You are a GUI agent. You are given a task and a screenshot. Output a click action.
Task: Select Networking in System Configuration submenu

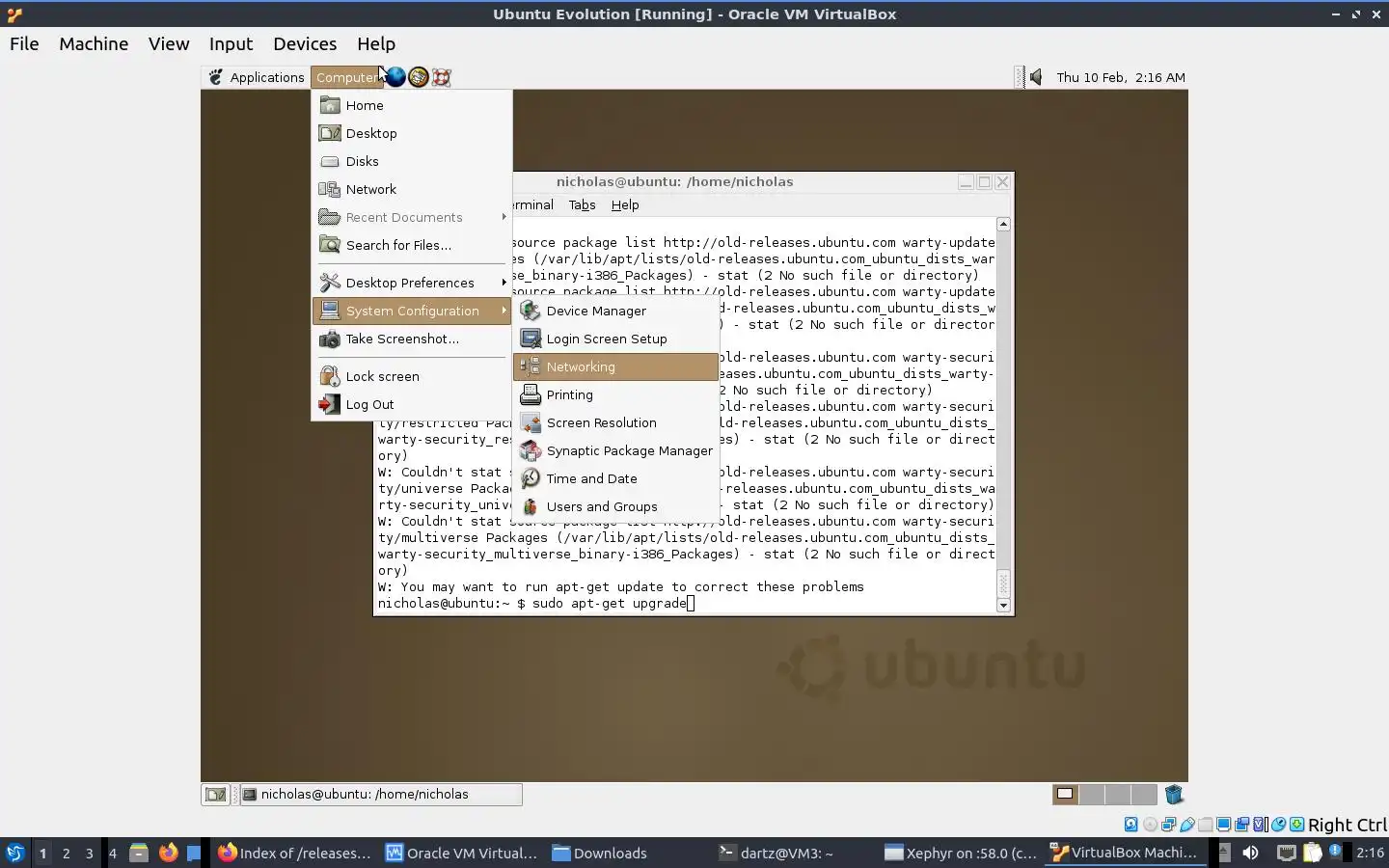coord(616,366)
